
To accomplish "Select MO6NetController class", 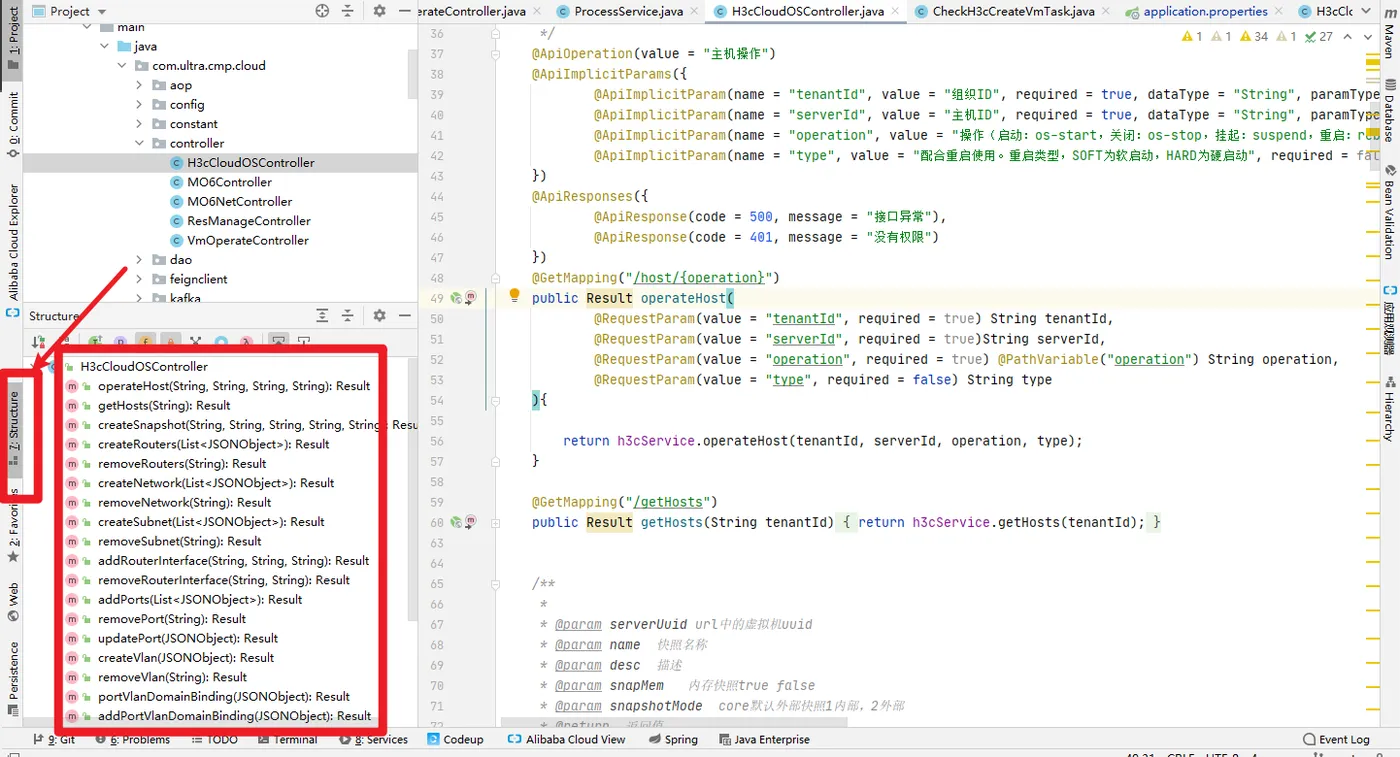I will 239,201.
